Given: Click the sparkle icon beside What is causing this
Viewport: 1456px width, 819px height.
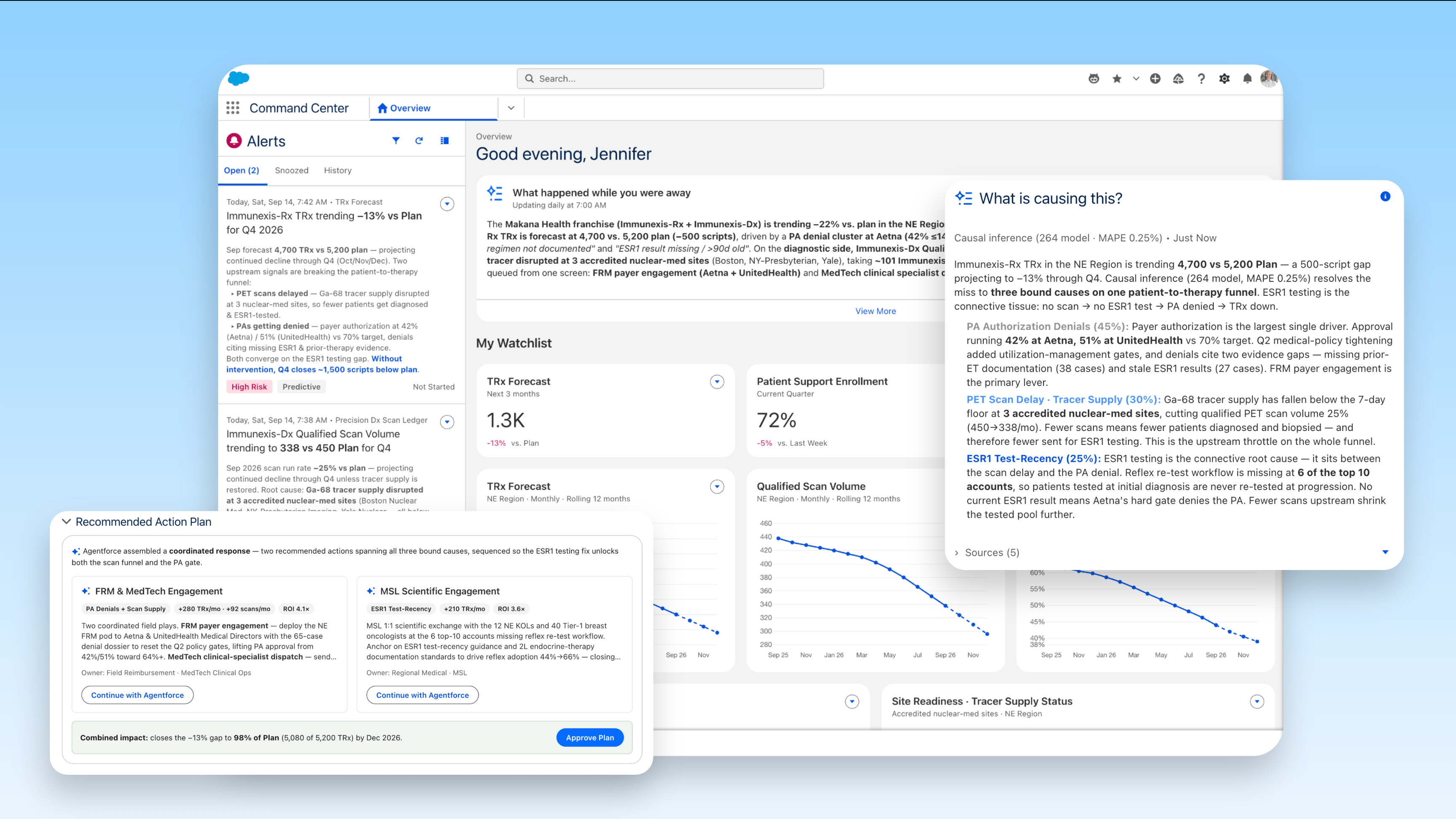Looking at the screenshot, I should [964, 198].
